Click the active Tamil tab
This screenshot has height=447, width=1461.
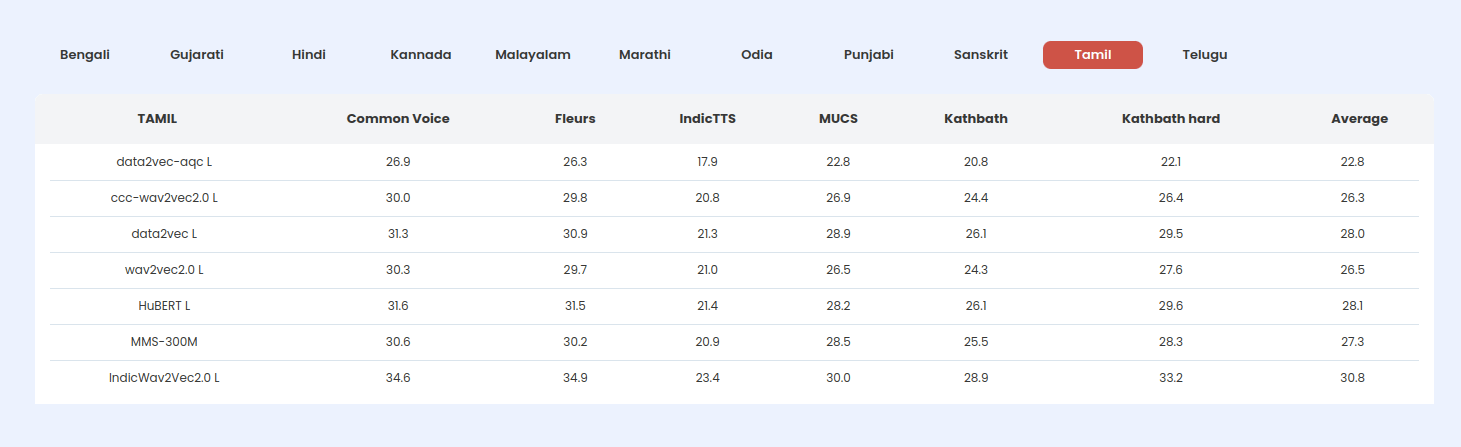tap(1093, 55)
